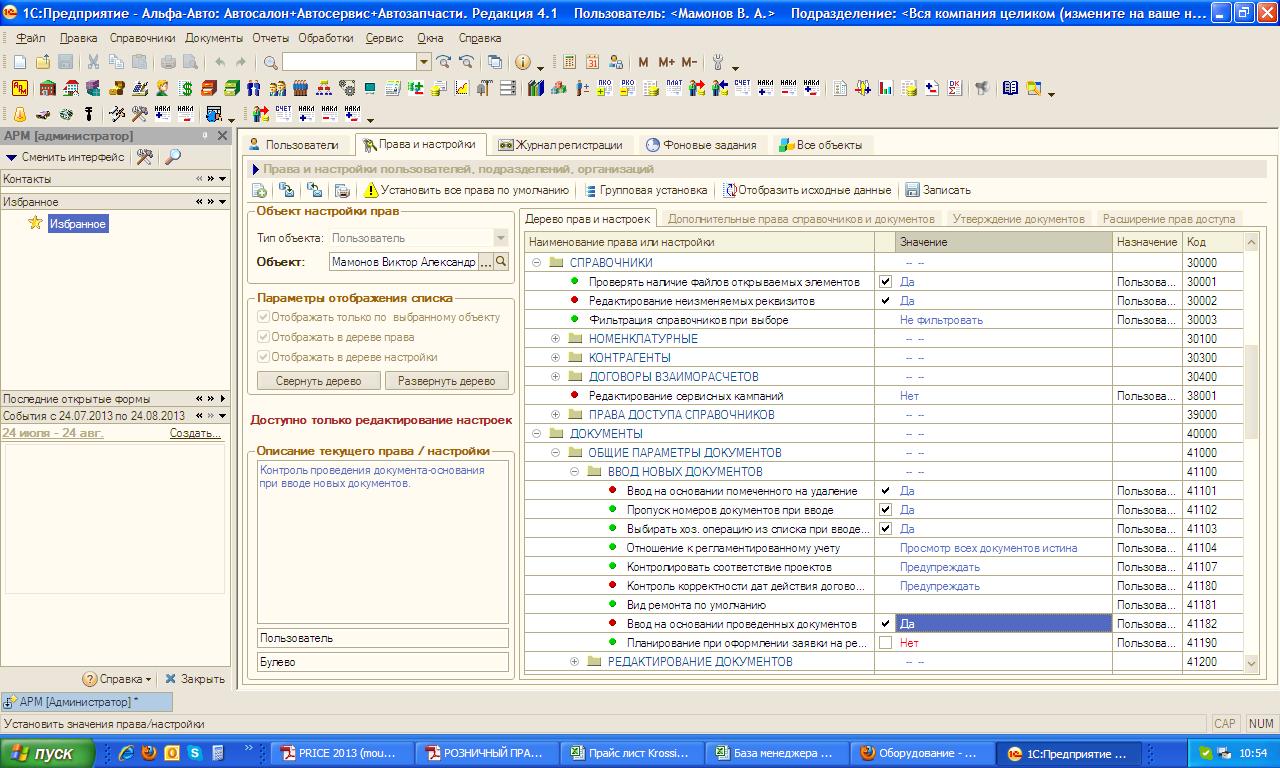This screenshot has width=1280, height=768.
Task: Open the info help icon
Action: click(x=523, y=62)
